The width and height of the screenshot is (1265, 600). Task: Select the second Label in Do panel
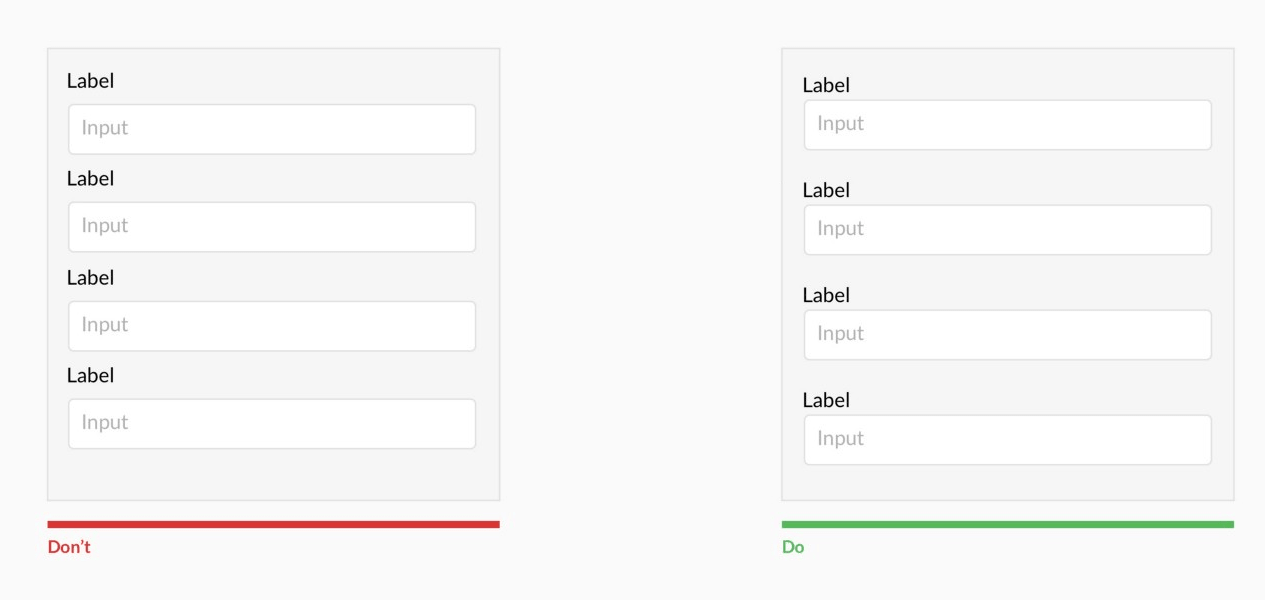[x=827, y=190]
